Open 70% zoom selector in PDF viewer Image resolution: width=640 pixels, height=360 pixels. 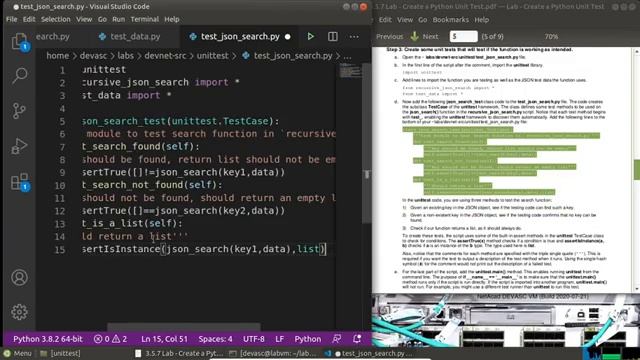pyautogui.click(x=551, y=37)
